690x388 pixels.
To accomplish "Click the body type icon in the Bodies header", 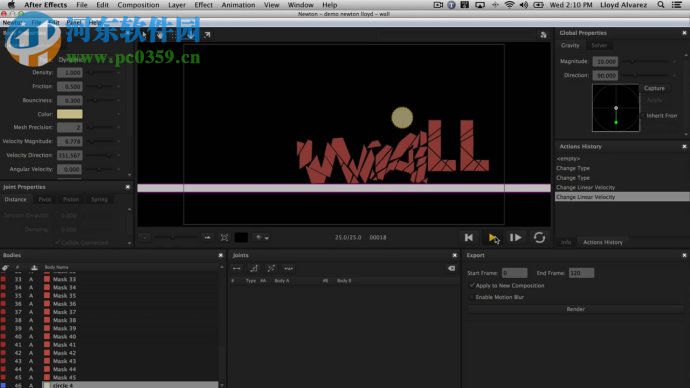I will click(34, 267).
